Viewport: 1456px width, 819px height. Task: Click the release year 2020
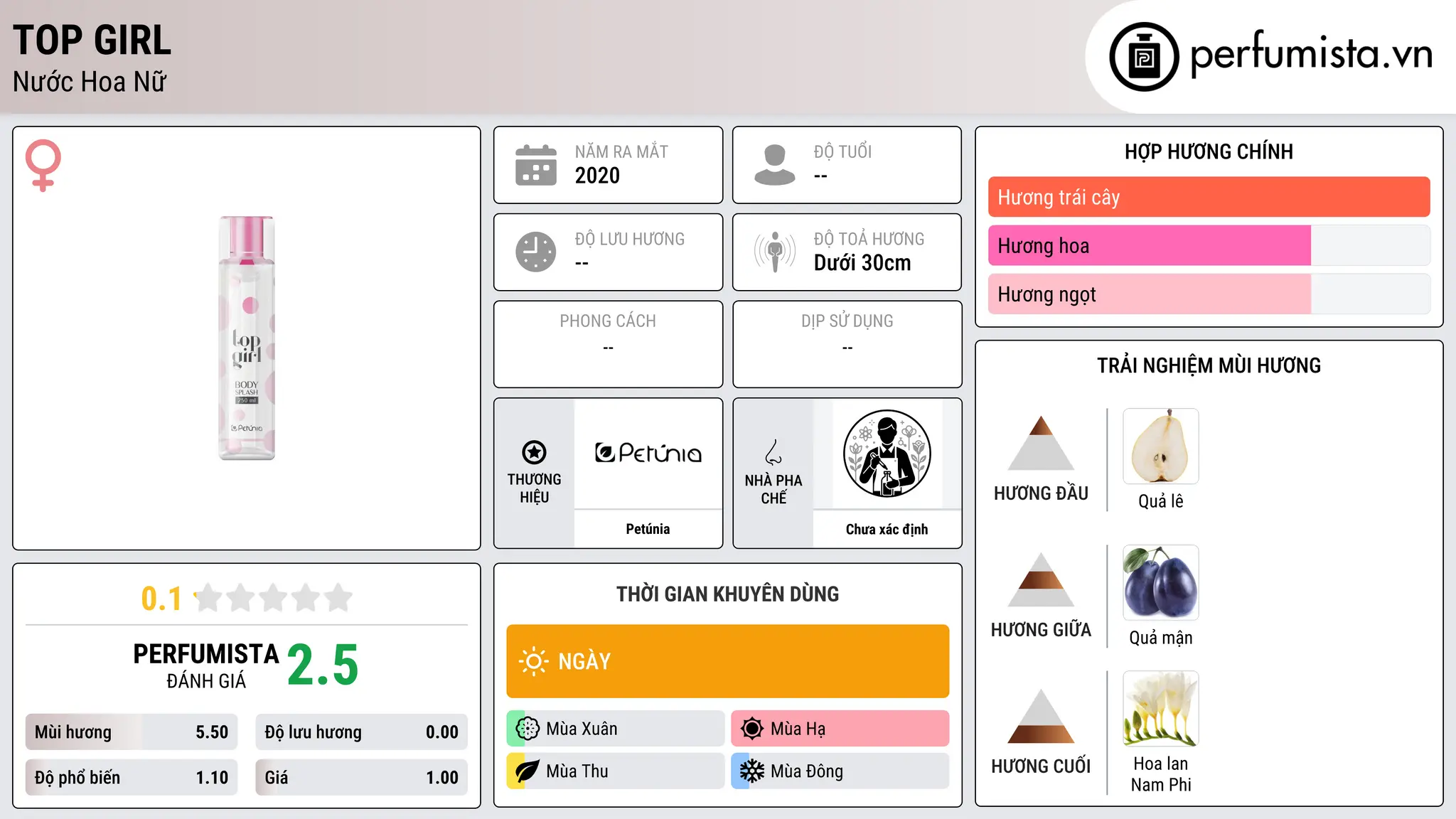click(597, 176)
